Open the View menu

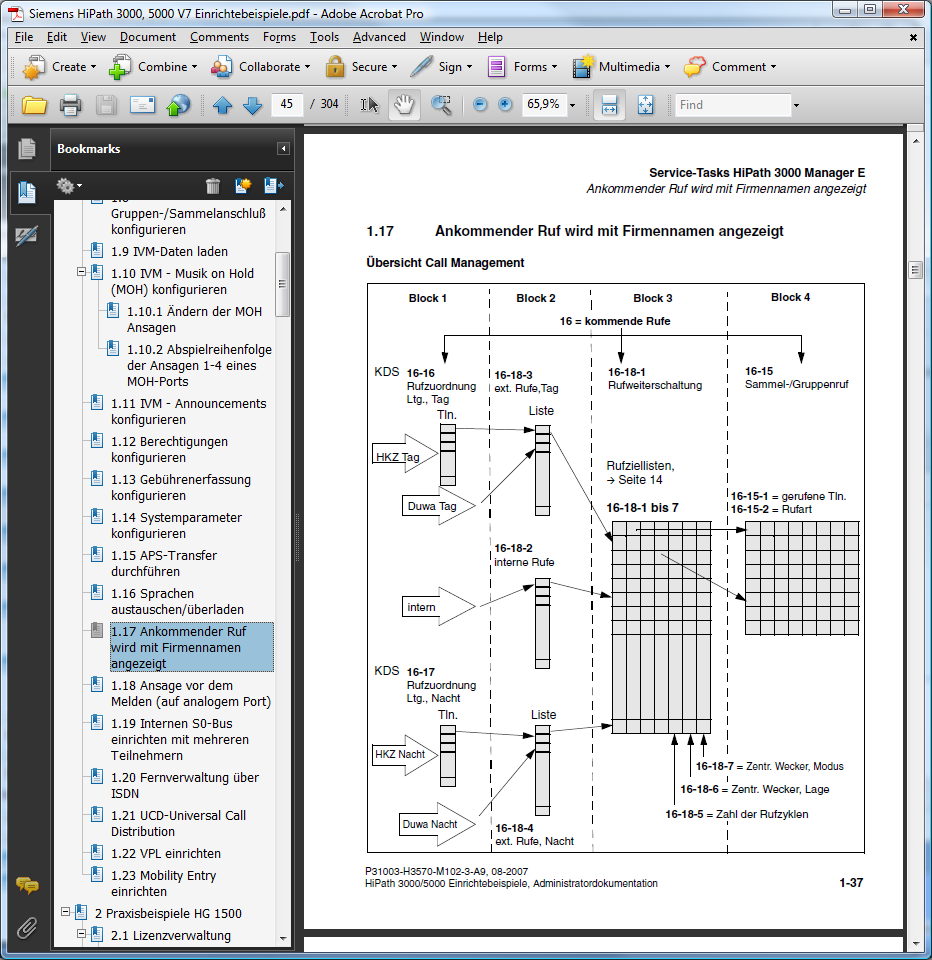point(93,37)
